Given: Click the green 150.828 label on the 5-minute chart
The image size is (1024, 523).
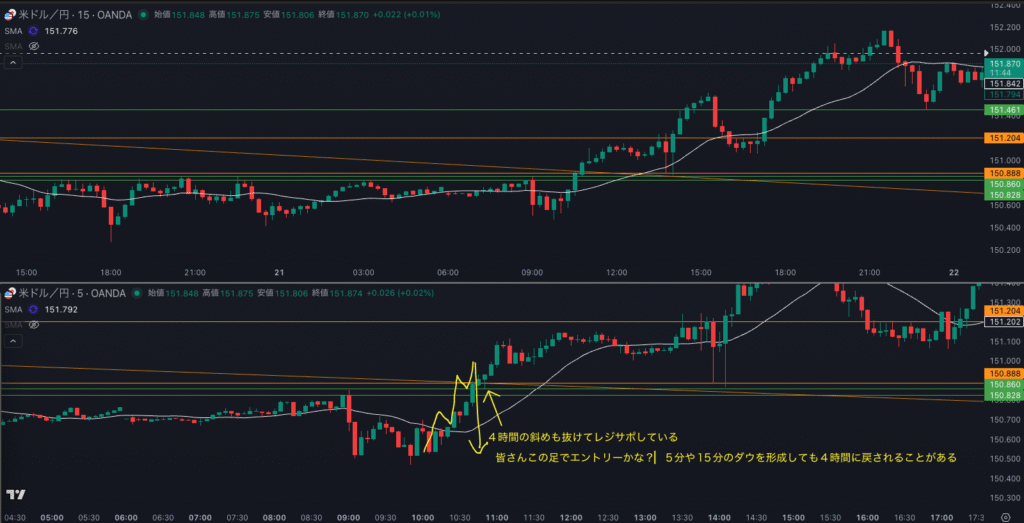Looking at the screenshot, I should point(1004,396).
